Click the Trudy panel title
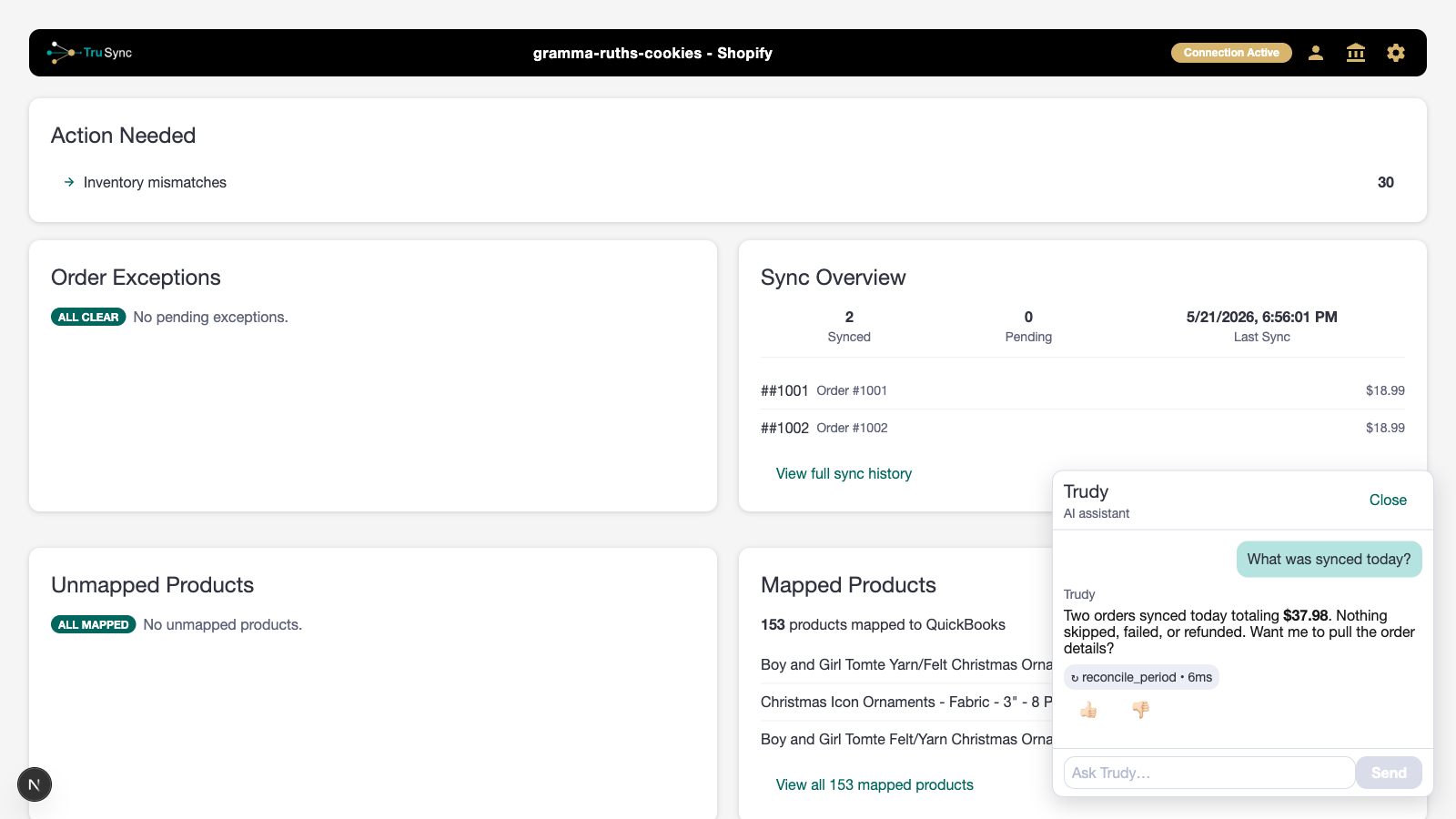The height and width of the screenshot is (819, 1456). [1086, 491]
